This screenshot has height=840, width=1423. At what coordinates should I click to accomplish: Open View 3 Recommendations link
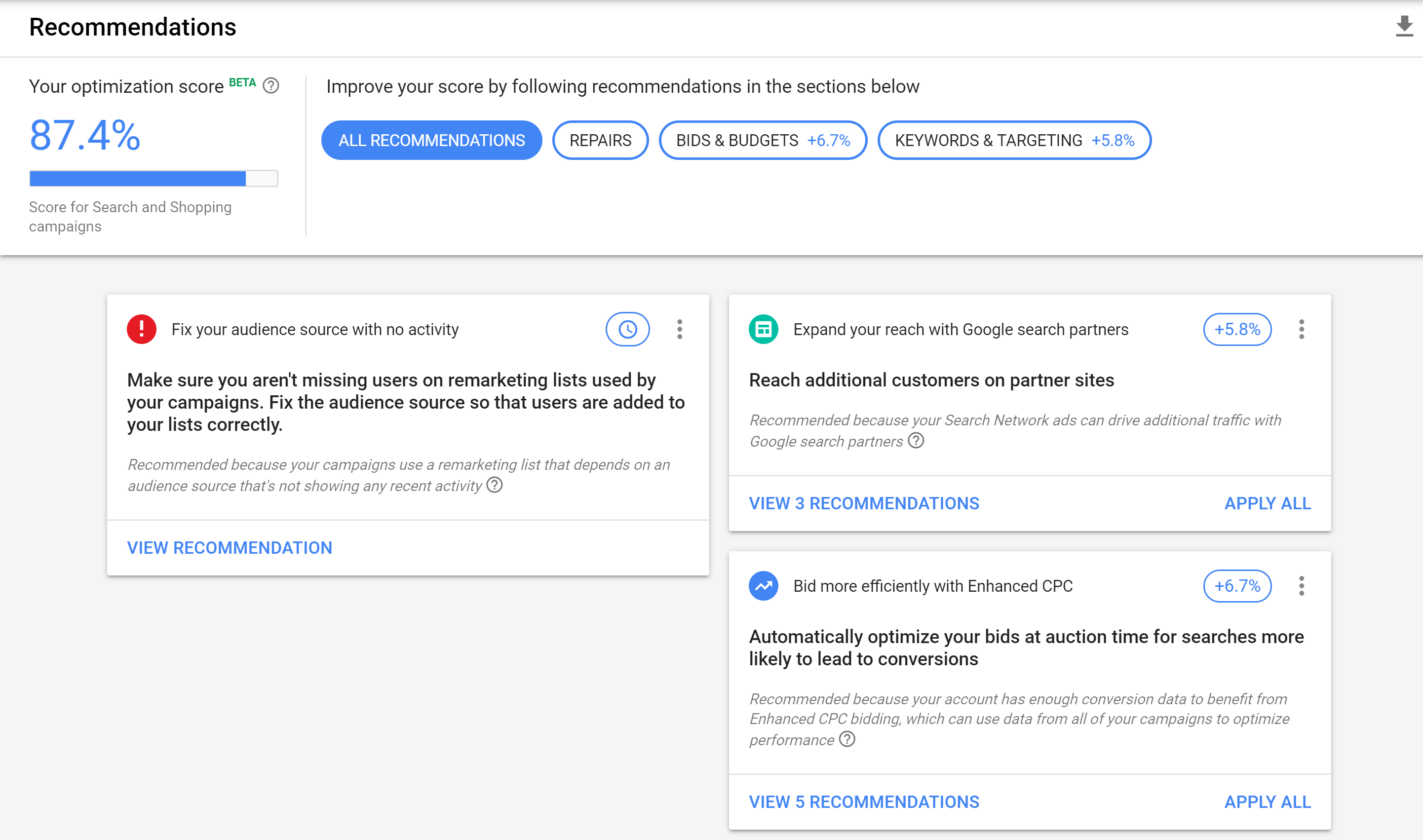coord(864,503)
